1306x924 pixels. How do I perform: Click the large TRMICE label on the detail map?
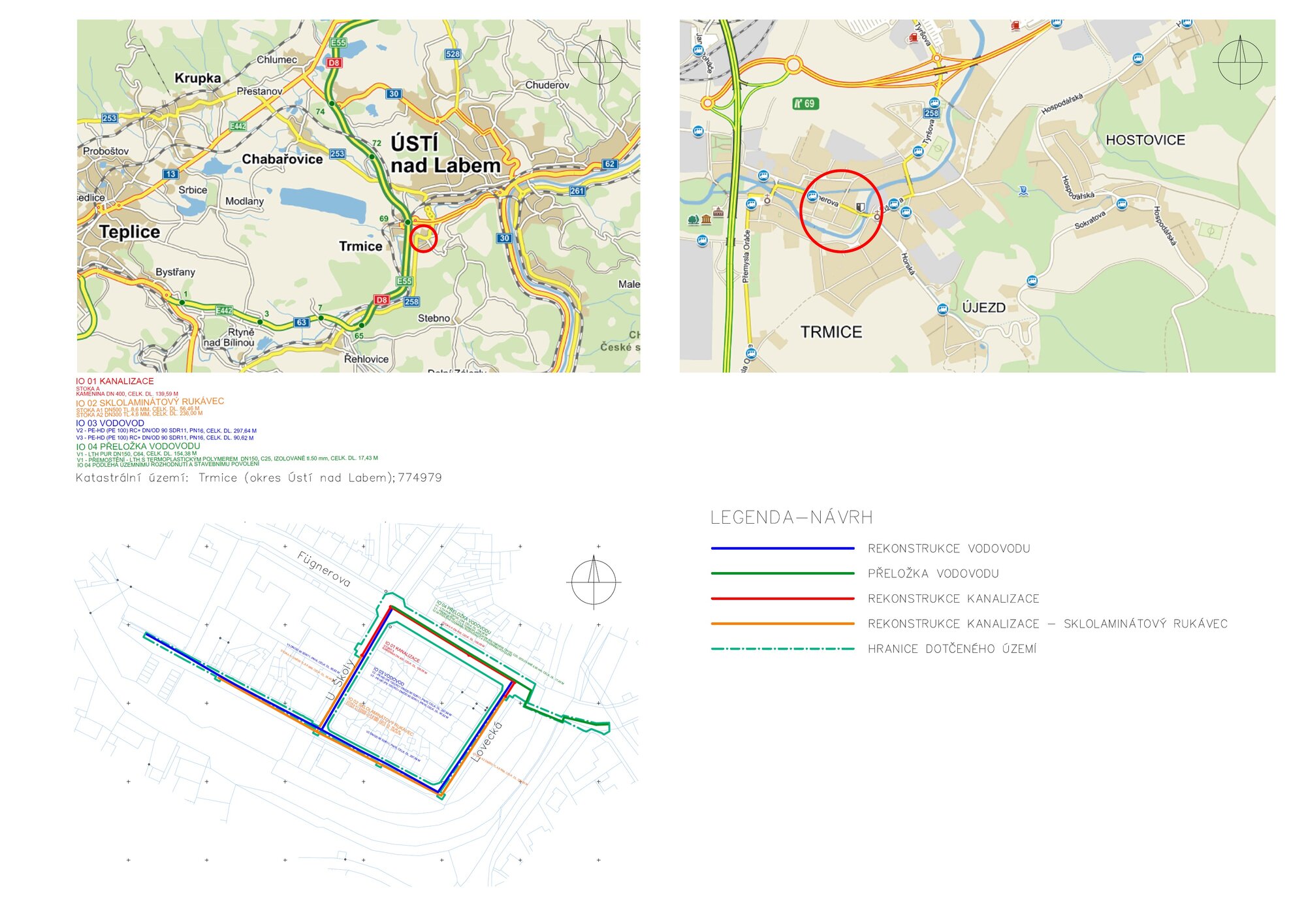(x=831, y=332)
